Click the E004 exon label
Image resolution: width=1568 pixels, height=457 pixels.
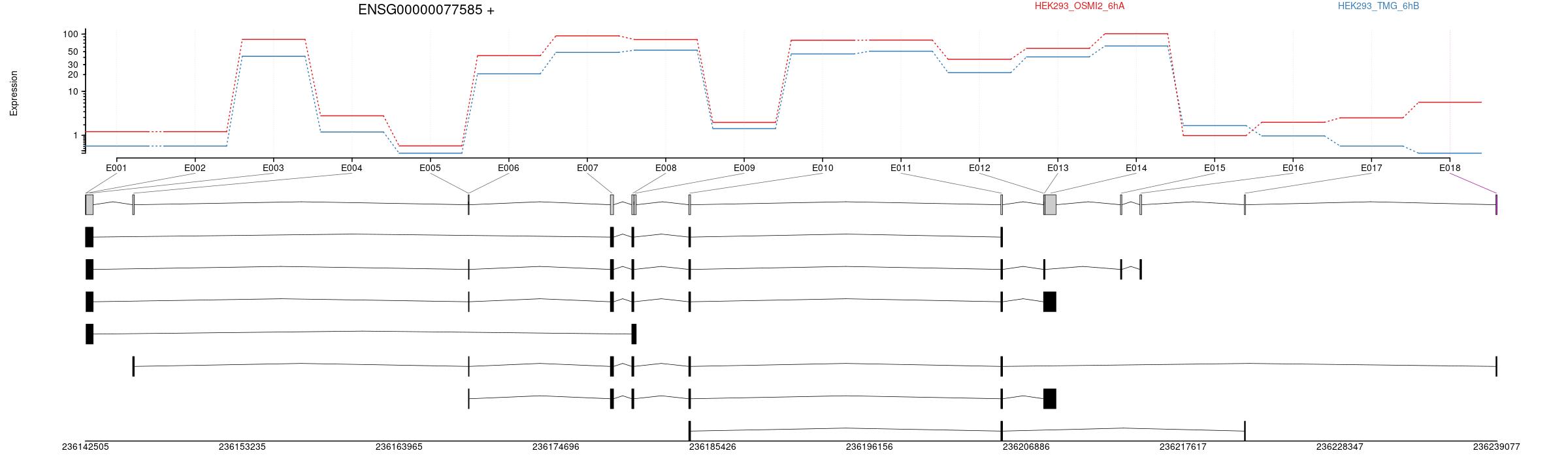[351, 168]
